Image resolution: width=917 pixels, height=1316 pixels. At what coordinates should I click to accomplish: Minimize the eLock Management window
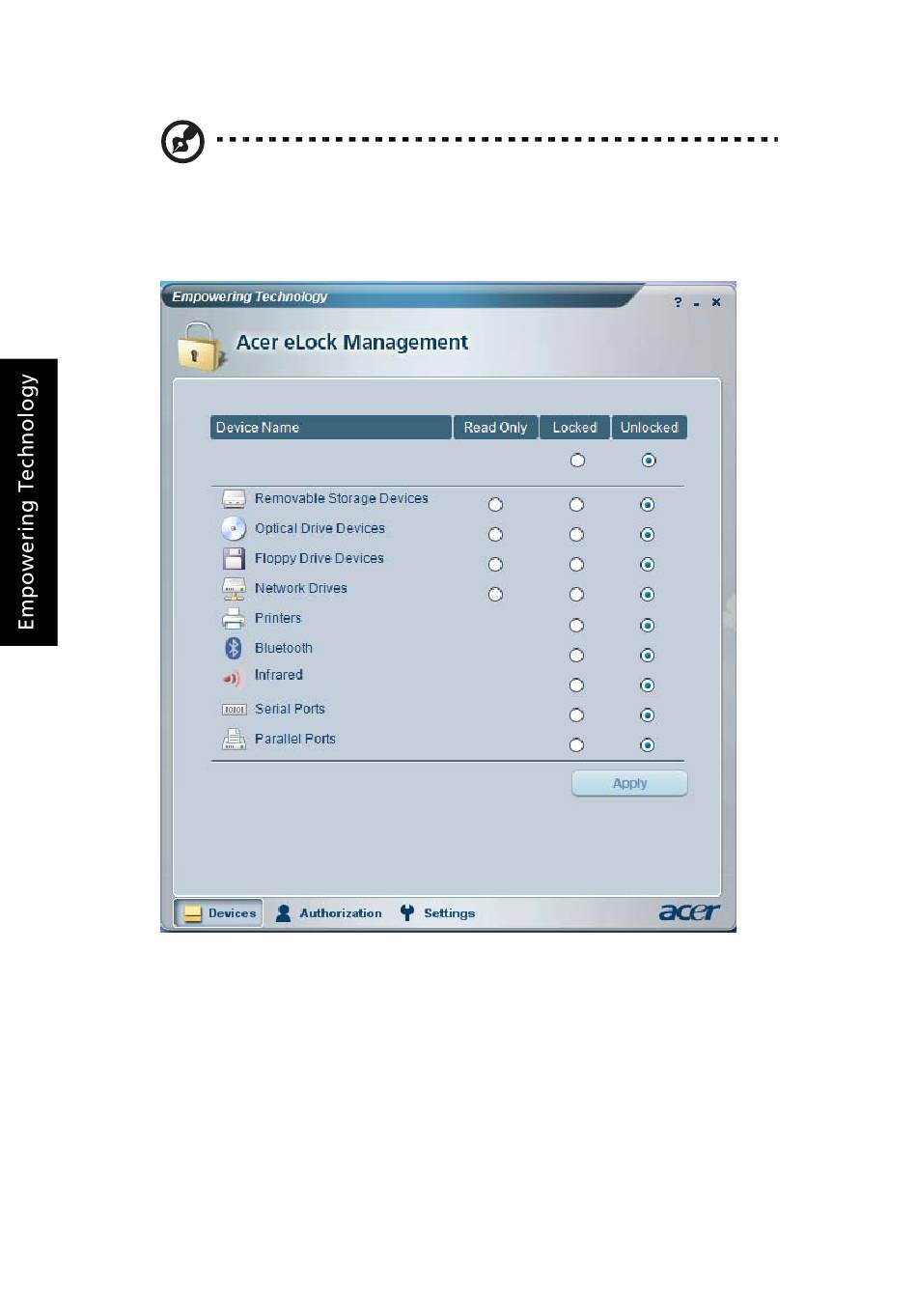pos(696,304)
